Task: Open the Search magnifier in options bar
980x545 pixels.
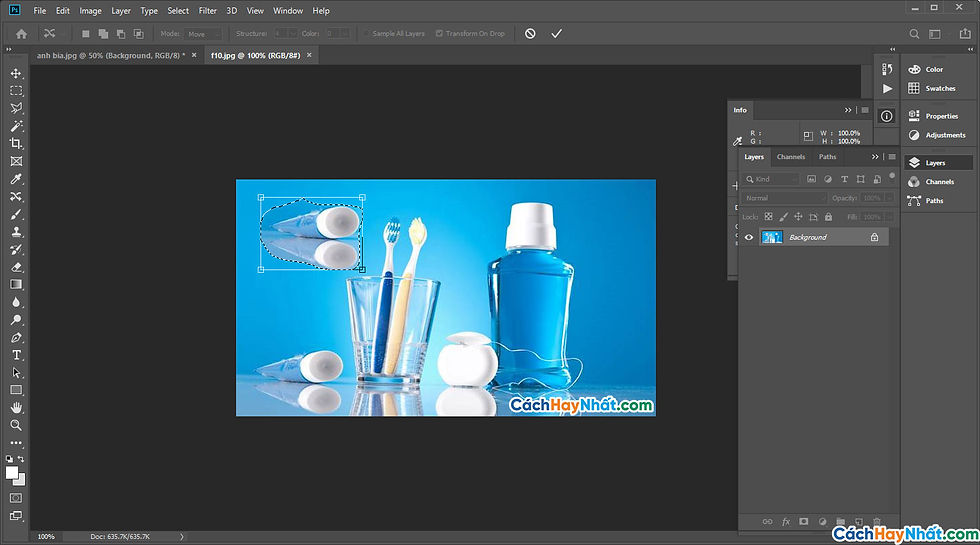Action: [914, 34]
